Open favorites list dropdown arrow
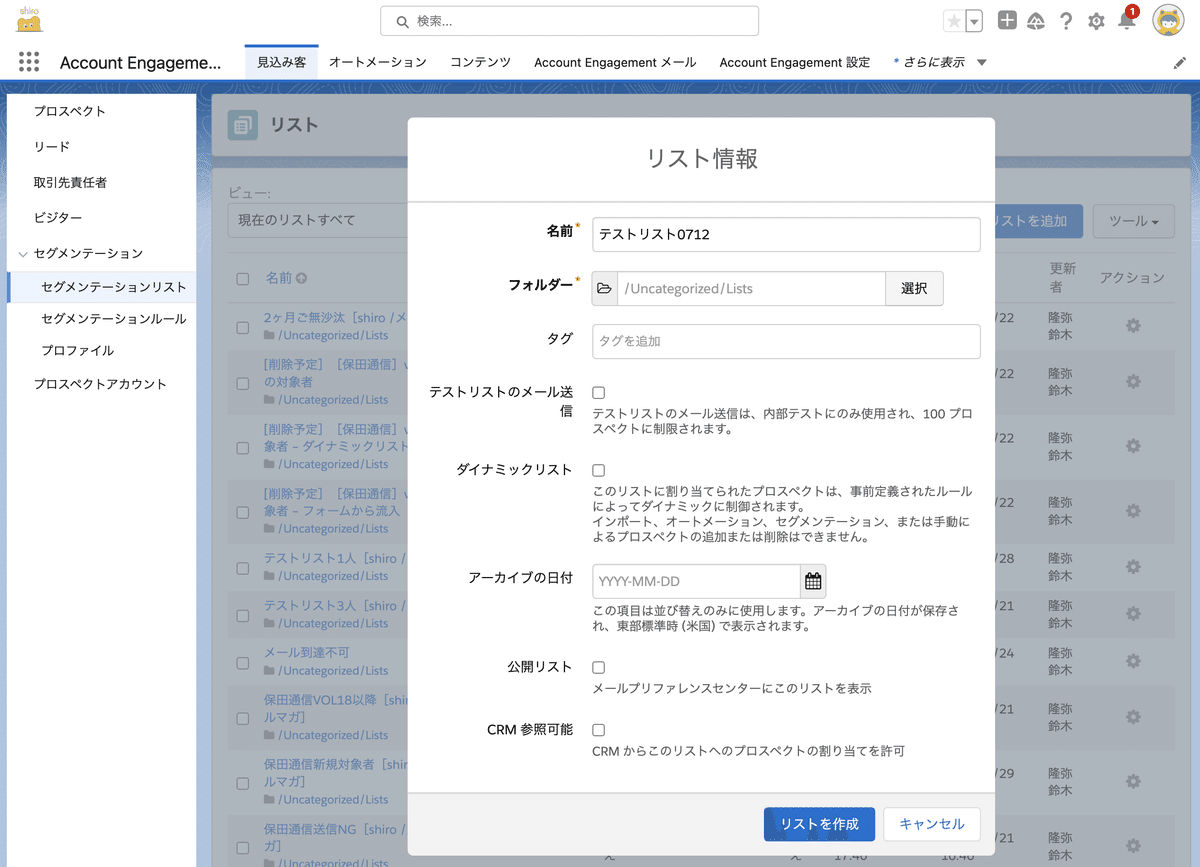 (974, 21)
